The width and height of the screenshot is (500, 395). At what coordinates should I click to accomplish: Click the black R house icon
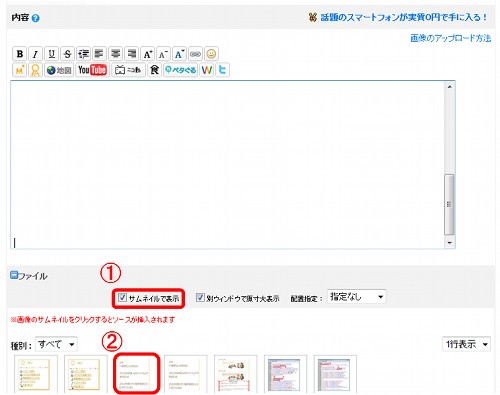point(154,70)
